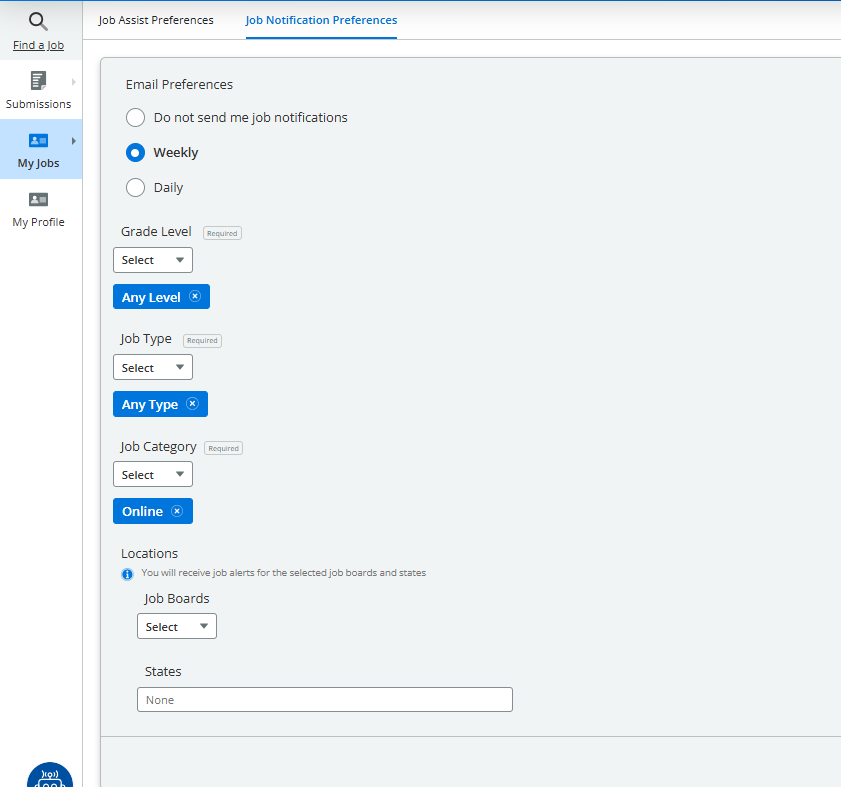
Task: Remove the Any Type tag
Action: click(193, 404)
